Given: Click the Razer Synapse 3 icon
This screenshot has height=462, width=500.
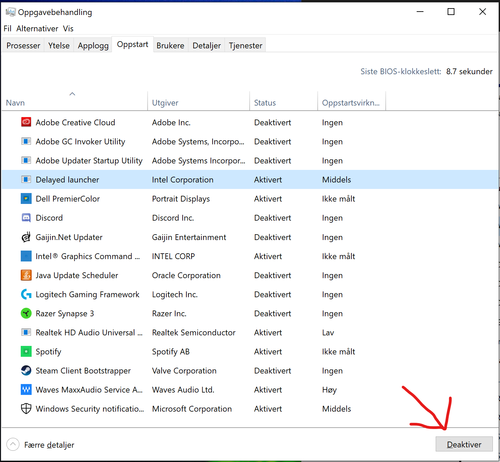Looking at the screenshot, I should tap(26, 313).
